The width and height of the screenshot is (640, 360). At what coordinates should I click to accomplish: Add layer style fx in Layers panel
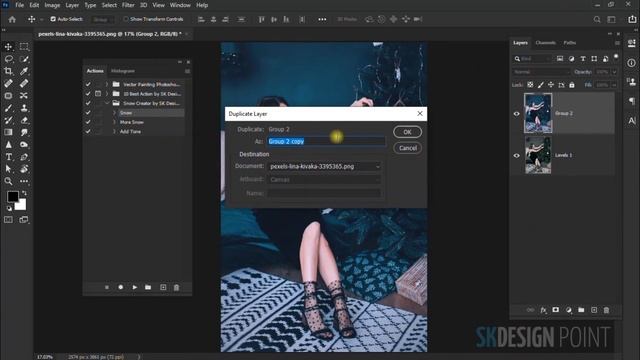[x=543, y=310]
